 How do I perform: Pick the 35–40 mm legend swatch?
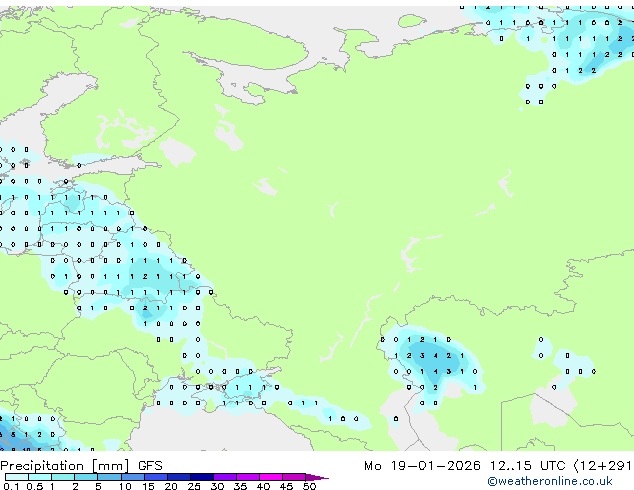pos(248,477)
